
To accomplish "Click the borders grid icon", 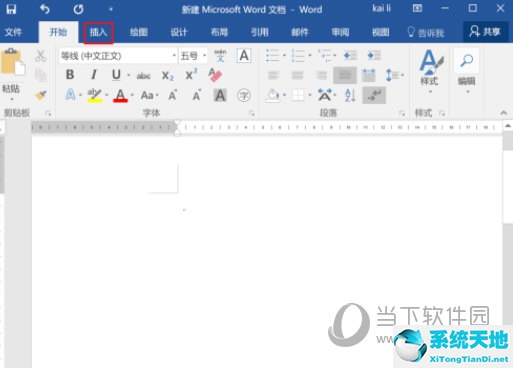I will (298, 96).
